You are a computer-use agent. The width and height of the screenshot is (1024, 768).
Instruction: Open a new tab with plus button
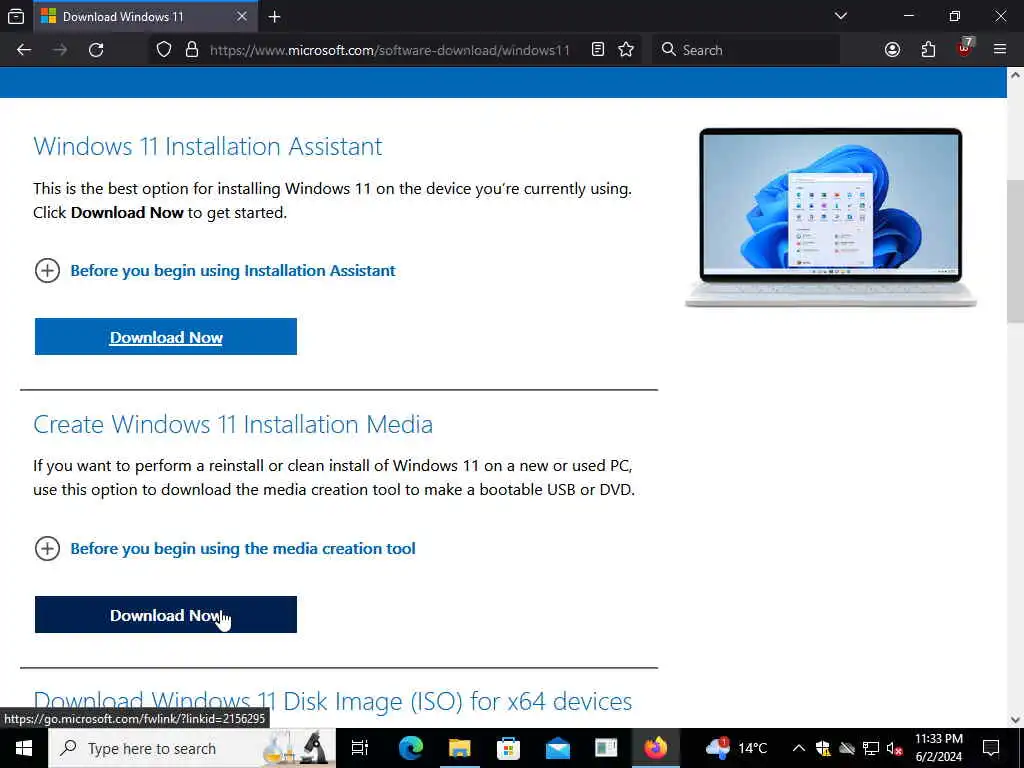(274, 16)
